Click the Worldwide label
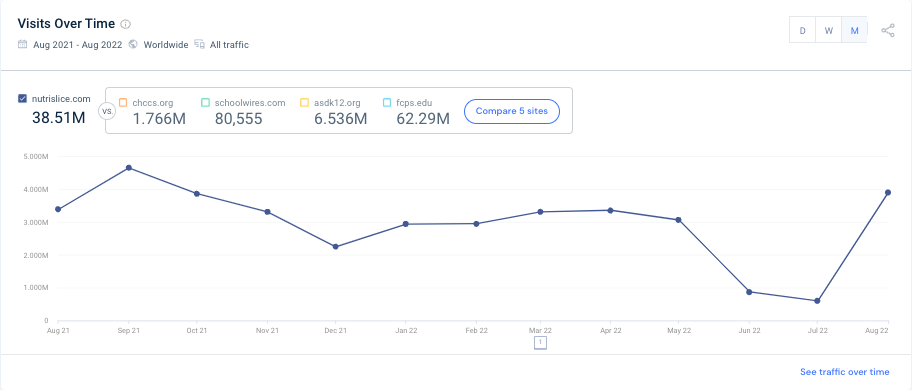This screenshot has width=912, height=390. [x=166, y=45]
